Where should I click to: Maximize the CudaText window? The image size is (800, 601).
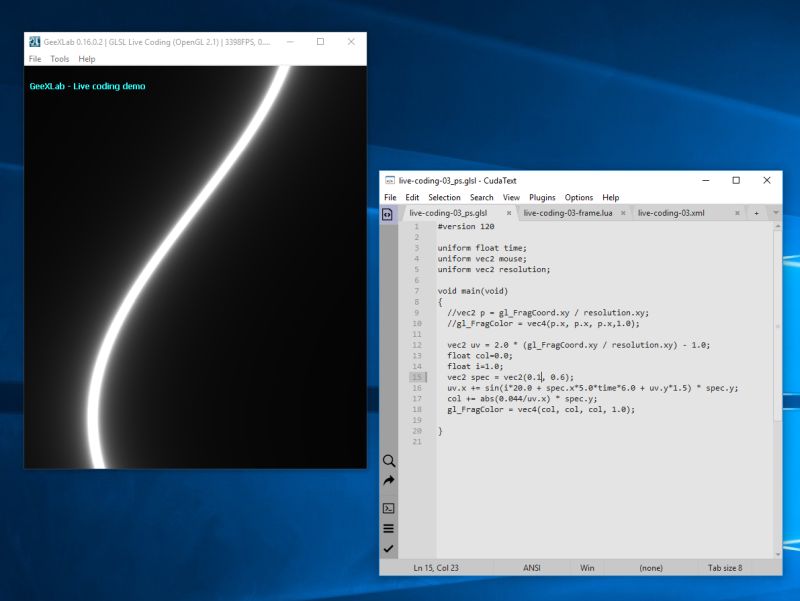pos(736,180)
